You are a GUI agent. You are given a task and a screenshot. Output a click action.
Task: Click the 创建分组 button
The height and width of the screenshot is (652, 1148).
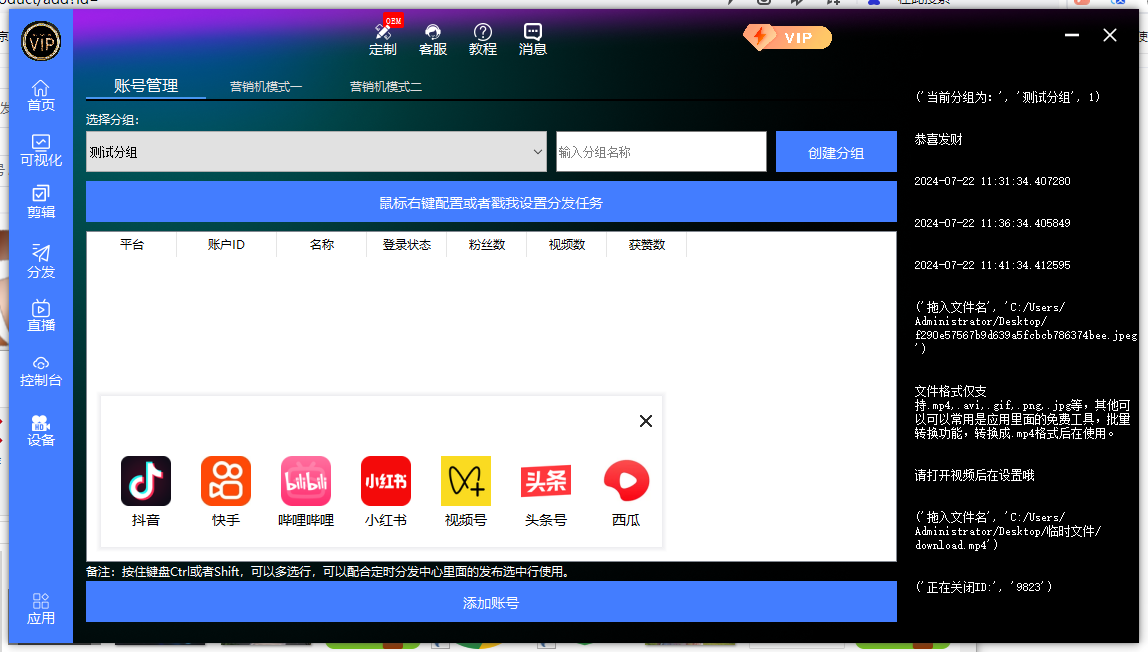[x=836, y=153]
